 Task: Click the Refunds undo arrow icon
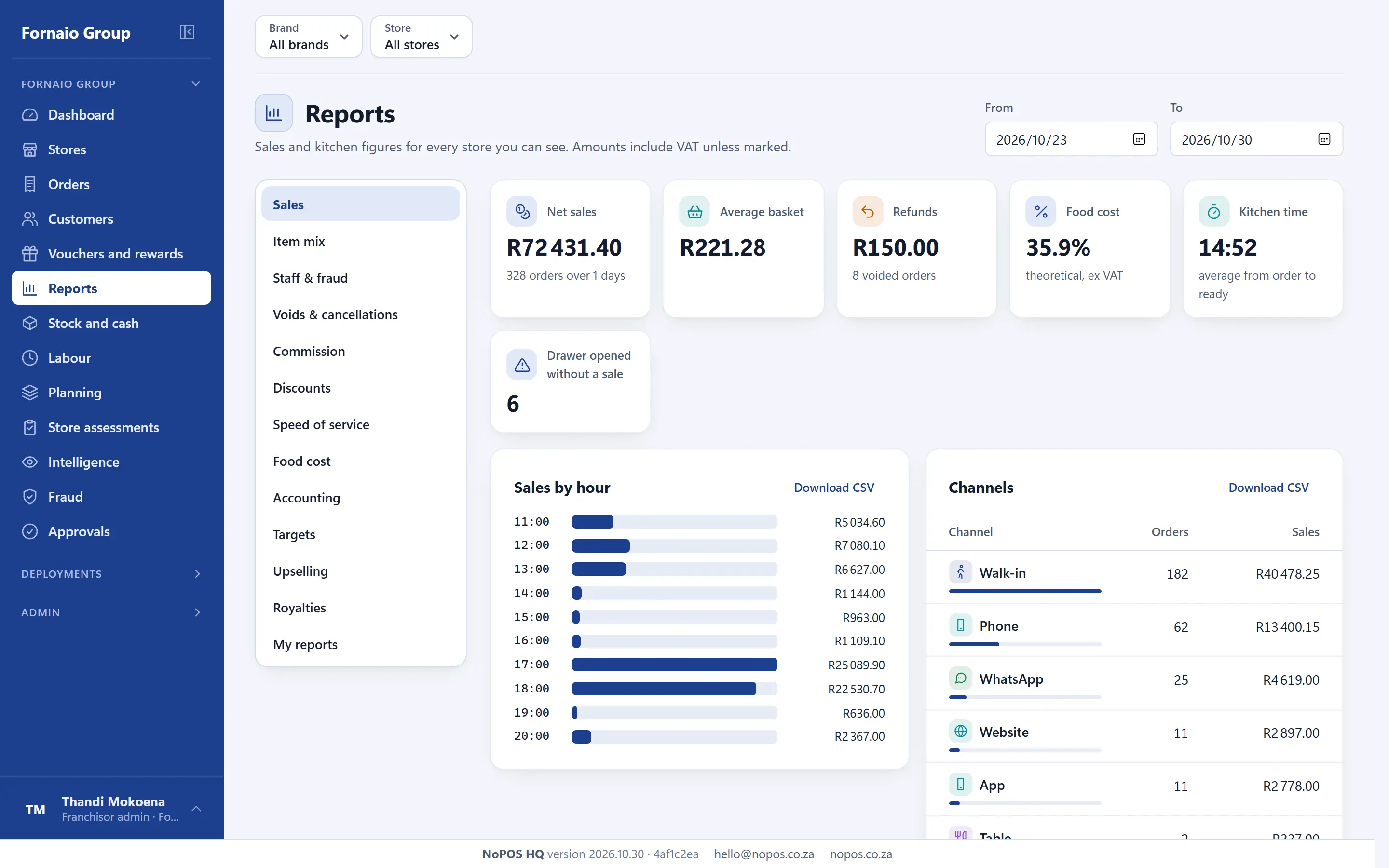pos(868,212)
